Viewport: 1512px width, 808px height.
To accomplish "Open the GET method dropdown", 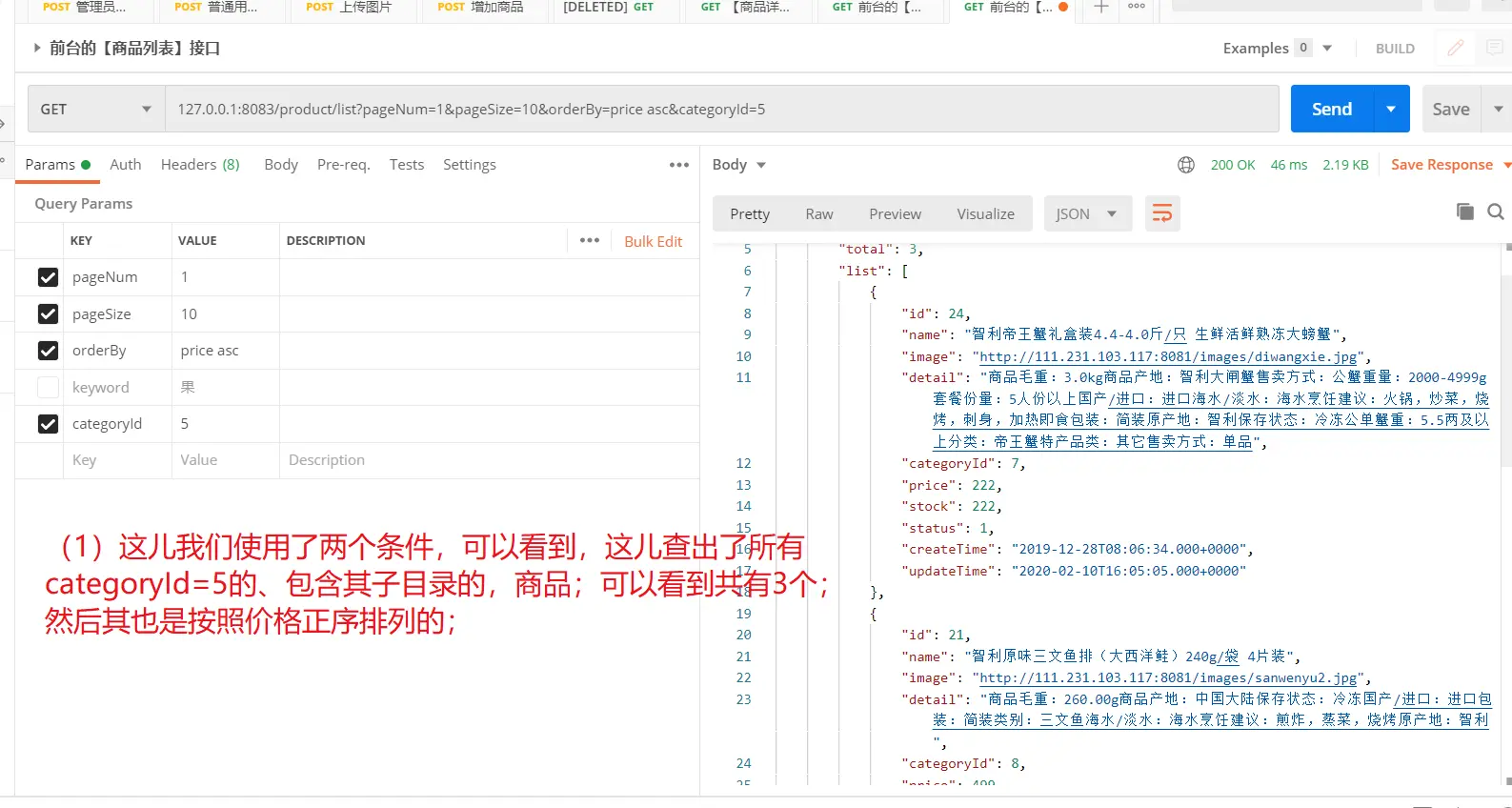I will click(x=95, y=110).
